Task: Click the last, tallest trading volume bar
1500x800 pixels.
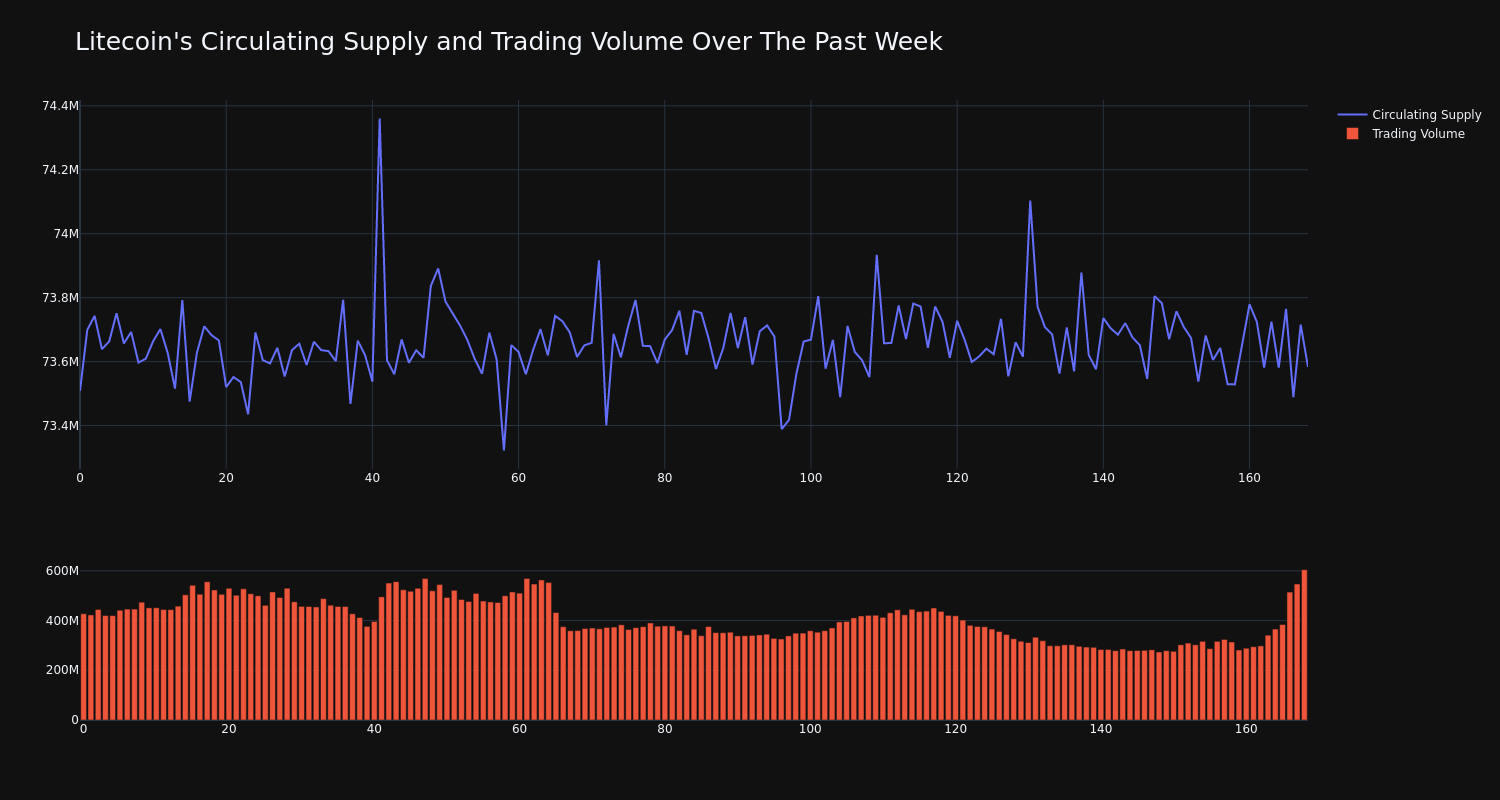Action: coord(1304,645)
